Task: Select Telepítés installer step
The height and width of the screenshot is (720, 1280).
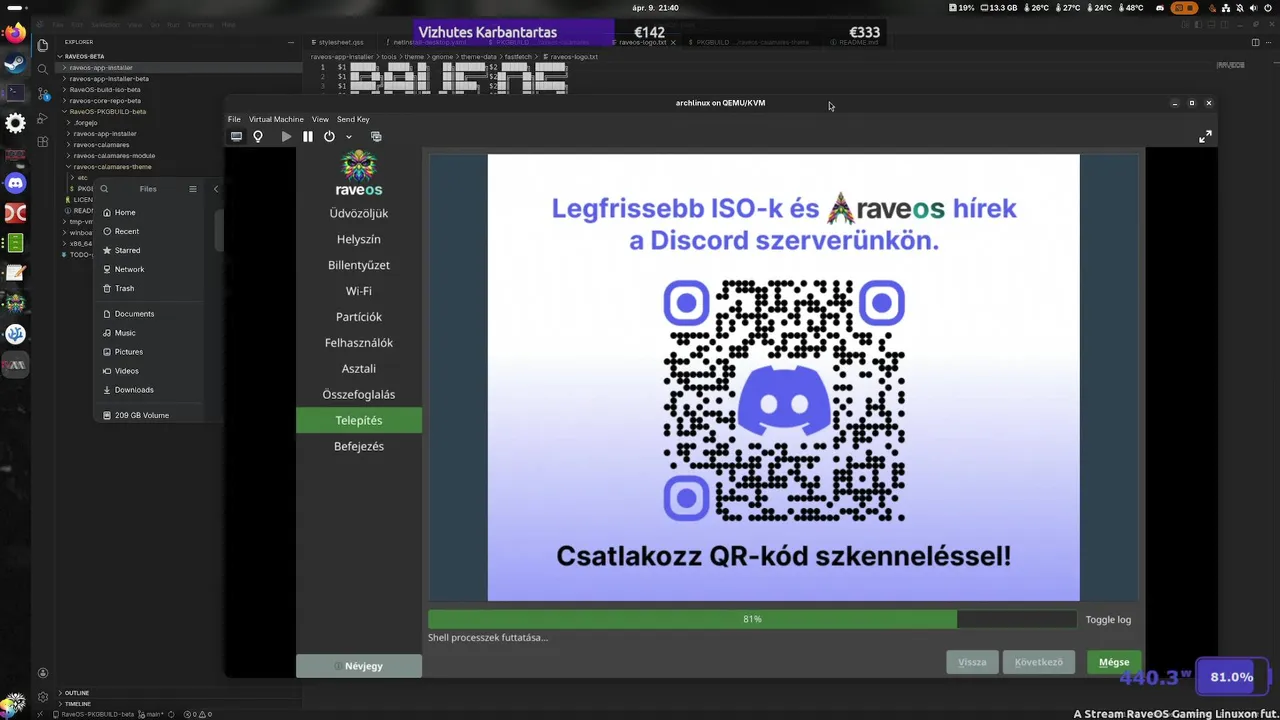Action: click(x=359, y=420)
